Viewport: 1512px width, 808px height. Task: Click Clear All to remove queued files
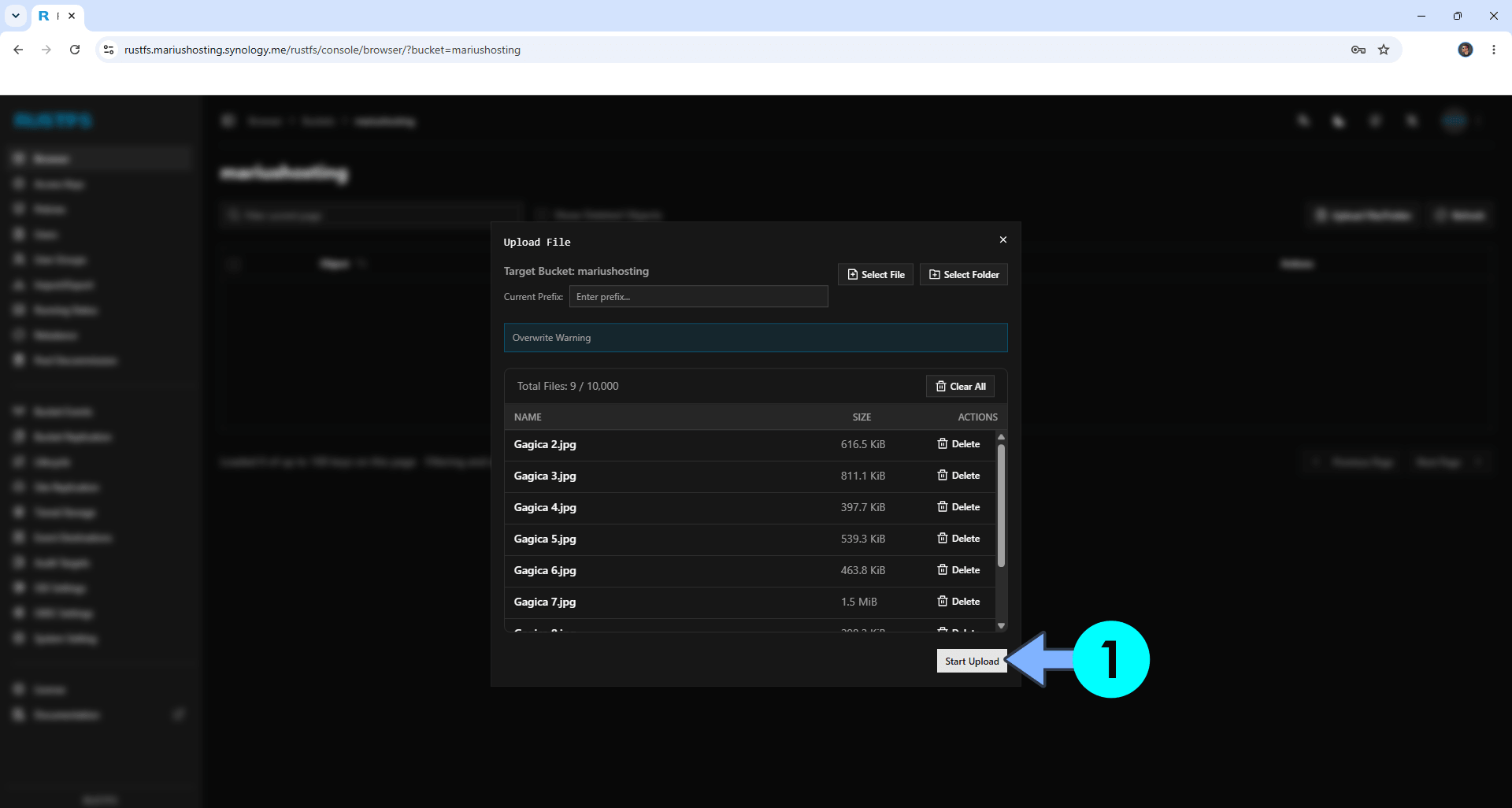[x=960, y=386]
